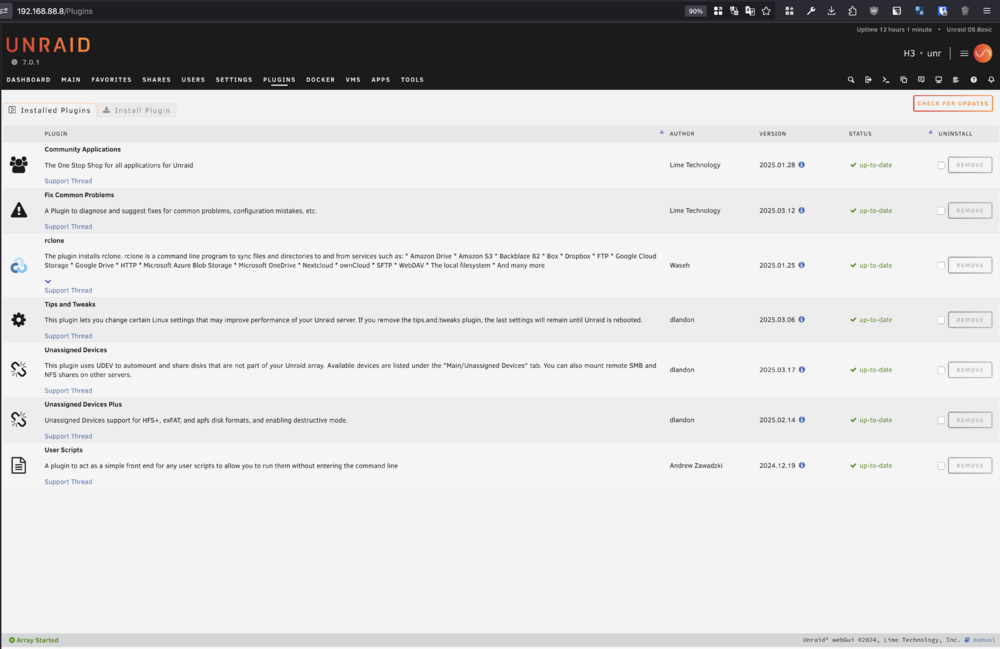Go to the Docker menu item

click(320, 80)
